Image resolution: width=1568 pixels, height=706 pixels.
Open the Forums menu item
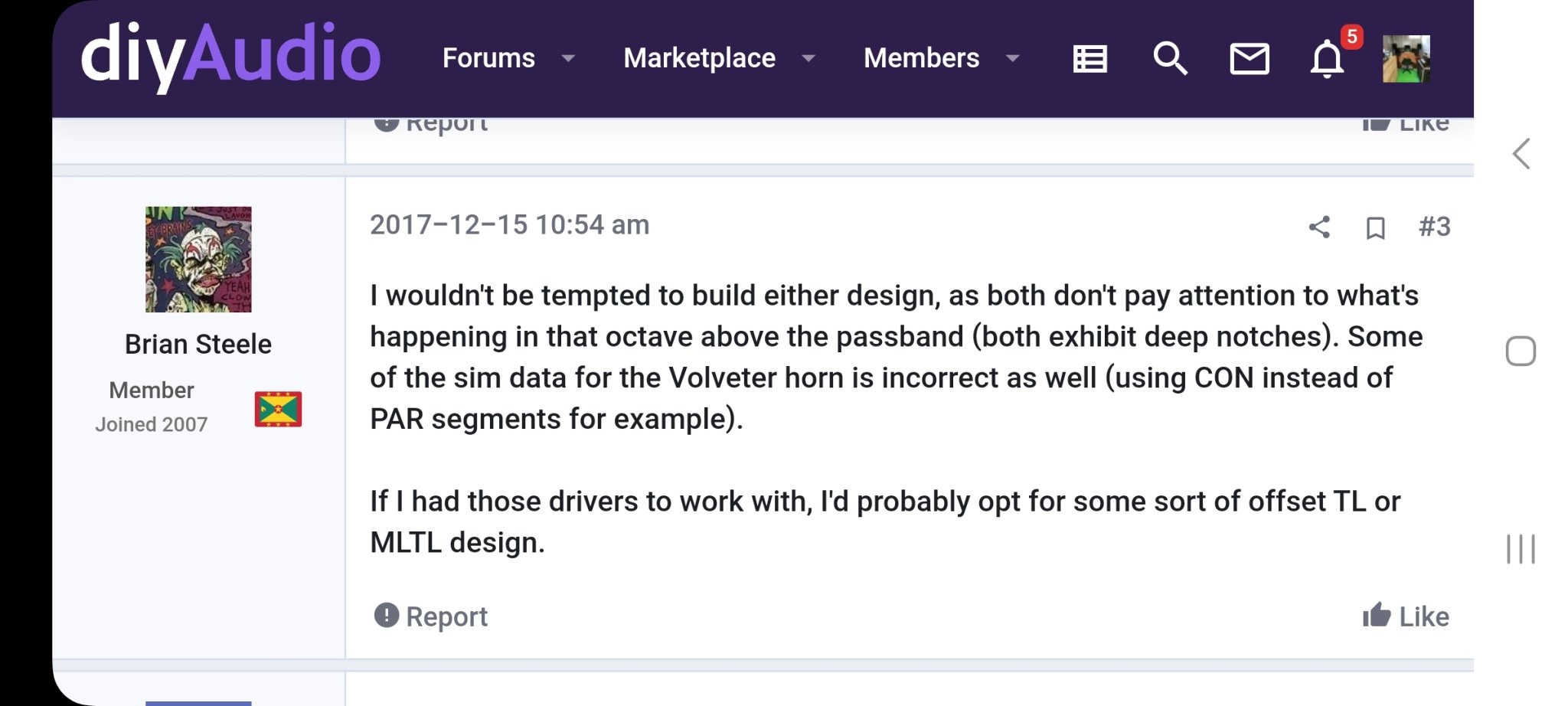point(488,58)
